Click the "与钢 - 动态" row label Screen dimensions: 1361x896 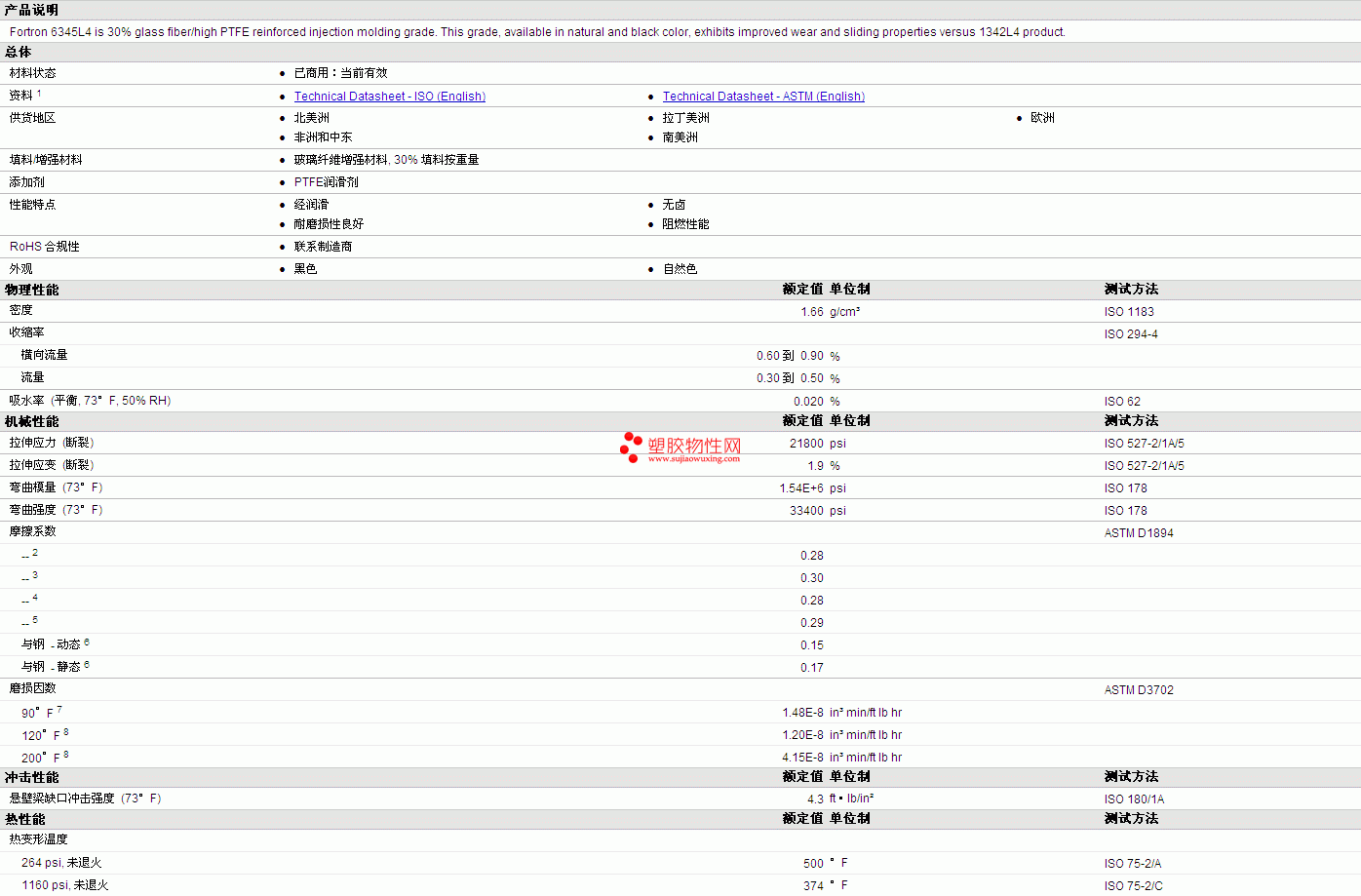pos(55,644)
